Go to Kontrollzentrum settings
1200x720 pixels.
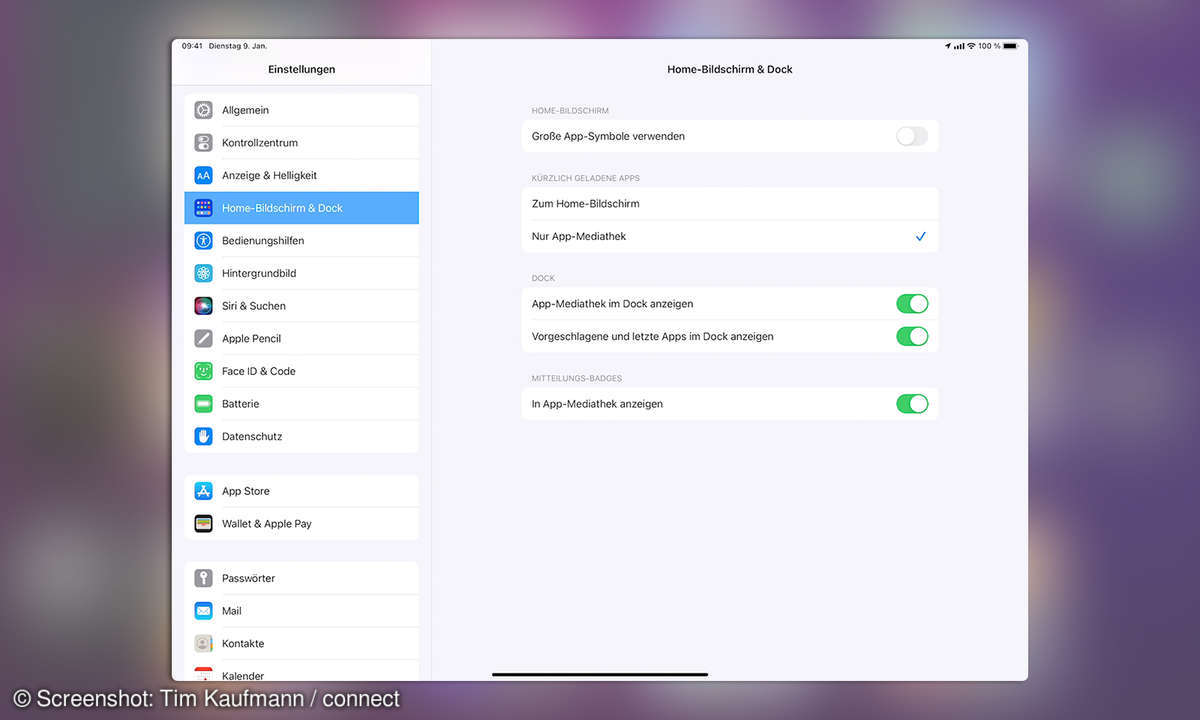pyautogui.click(x=302, y=143)
